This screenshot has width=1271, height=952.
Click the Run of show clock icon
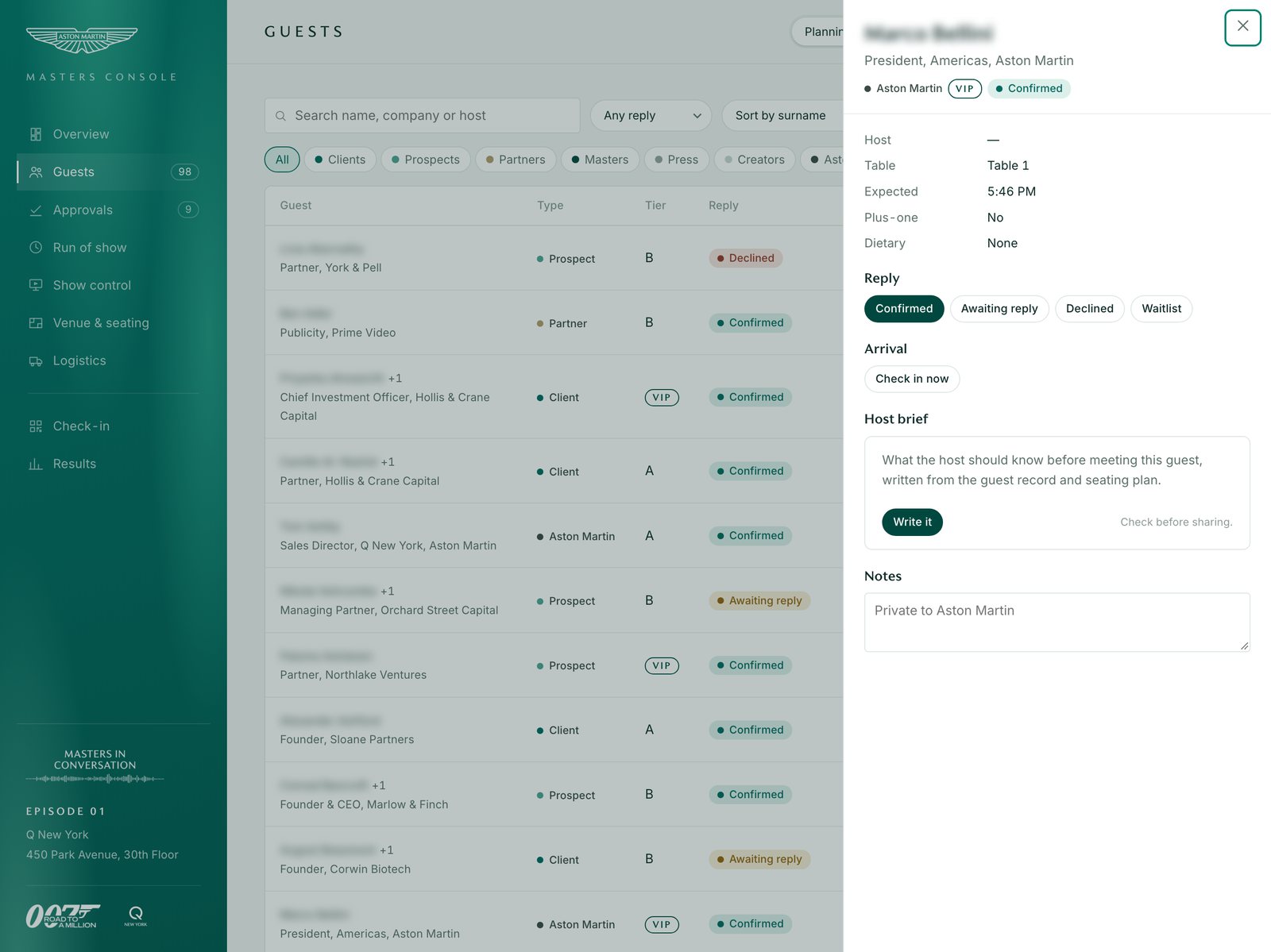coord(36,248)
